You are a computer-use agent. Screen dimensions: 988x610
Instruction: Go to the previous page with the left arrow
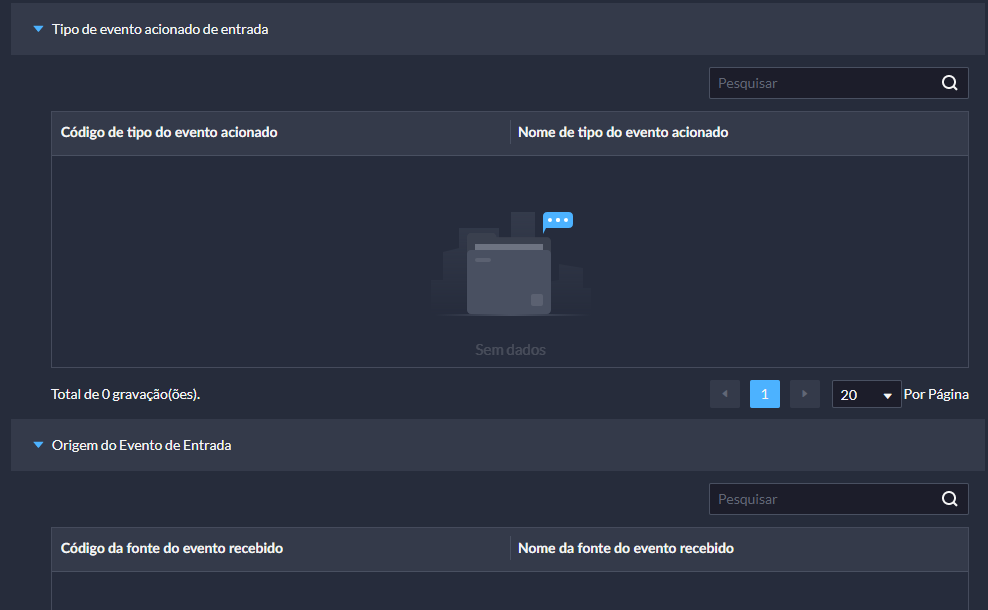point(725,394)
